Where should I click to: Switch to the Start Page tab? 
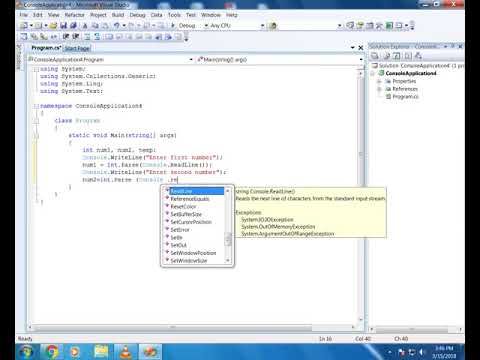(77, 48)
